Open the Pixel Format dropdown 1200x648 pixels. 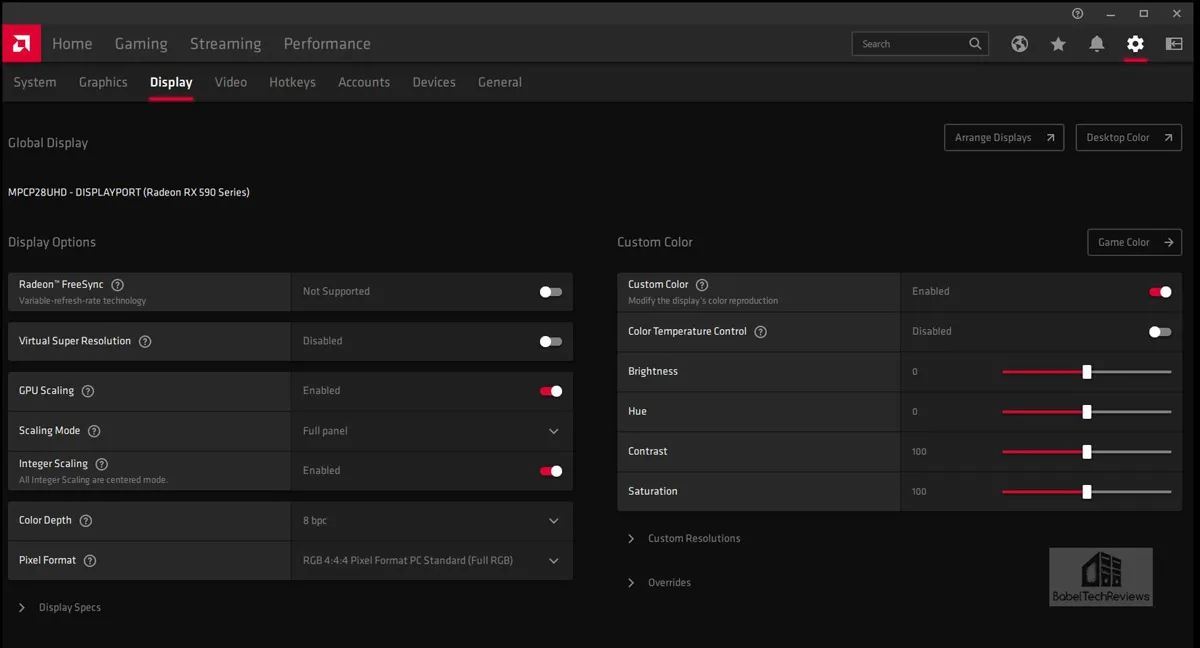[432, 561]
